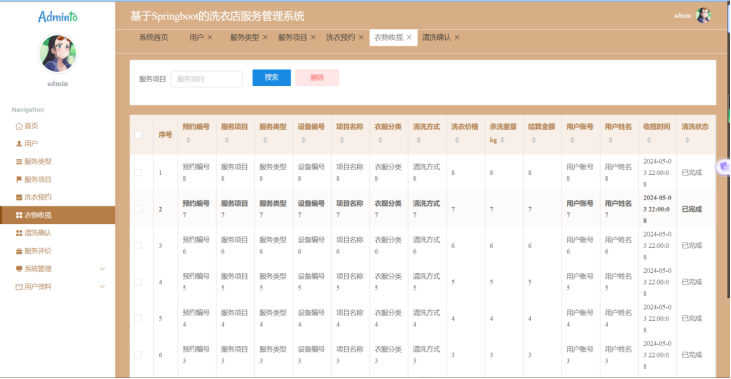731x379 pixels.
Task: Expand the 系统管理 menu chevron
Action: 102,269
